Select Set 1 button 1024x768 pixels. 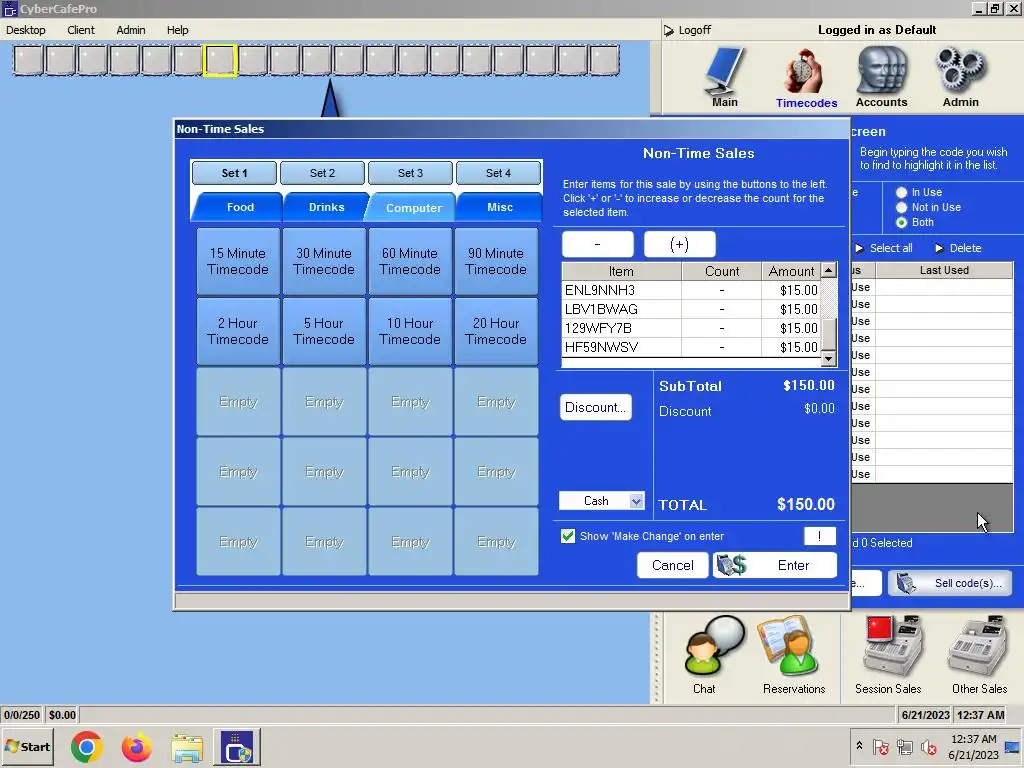[234, 173]
